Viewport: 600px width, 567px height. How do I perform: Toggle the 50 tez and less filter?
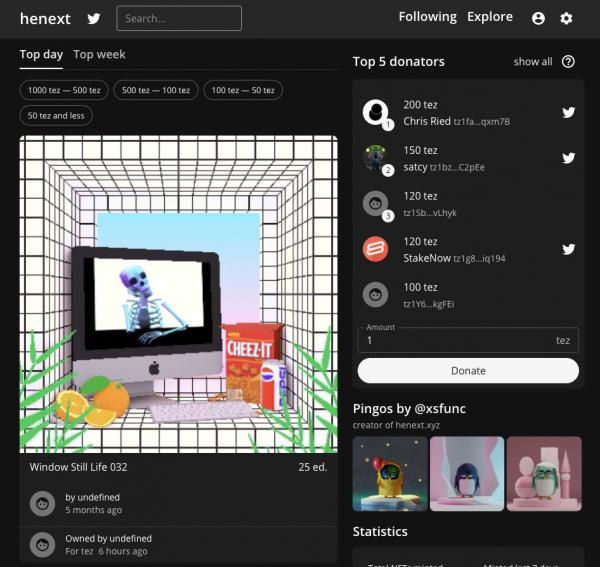coord(56,115)
